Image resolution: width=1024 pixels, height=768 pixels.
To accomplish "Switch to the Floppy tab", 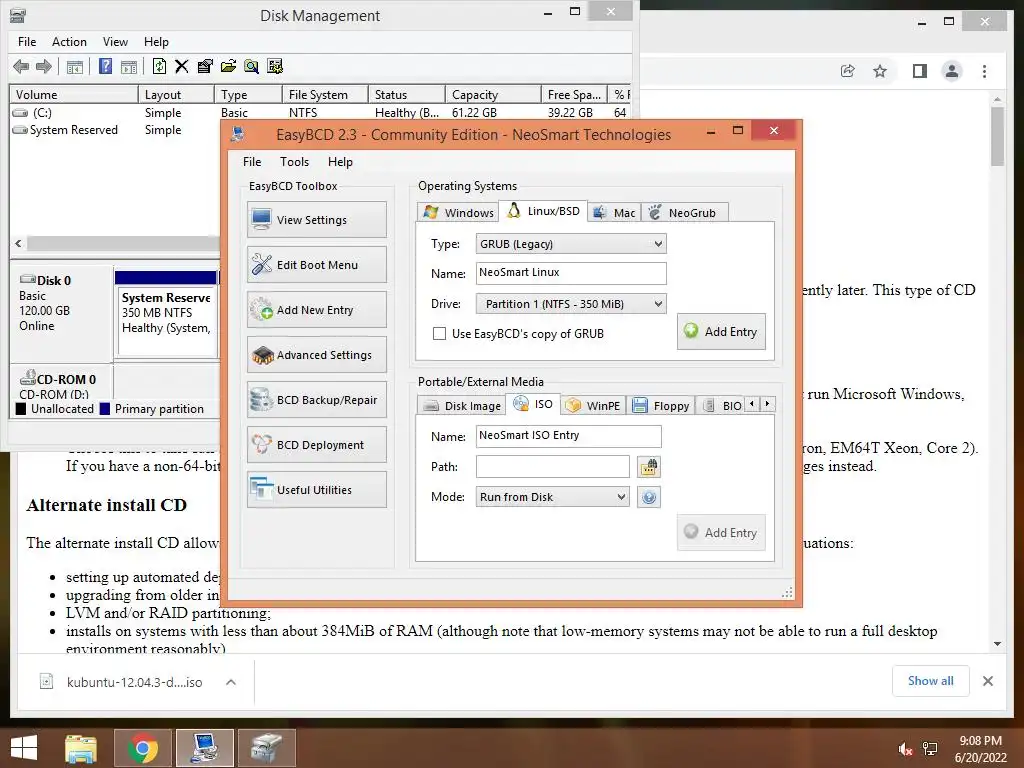I will (661, 406).
